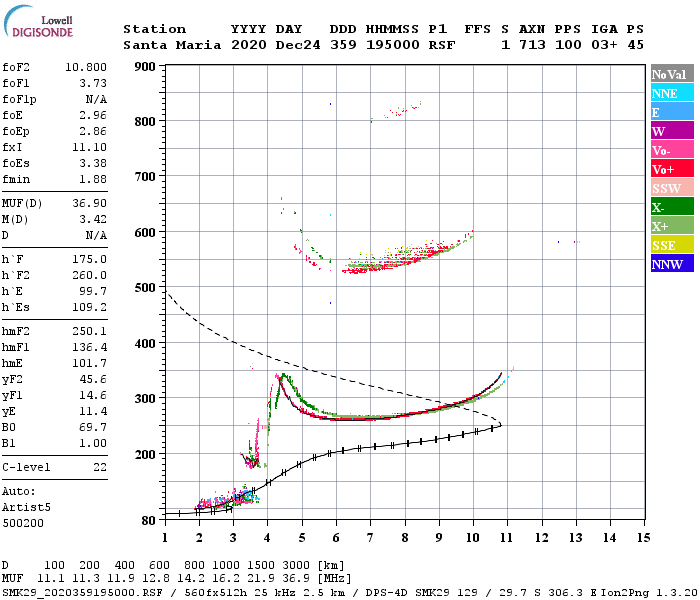Click the hmF2 value 250.1

coord(89,331)
